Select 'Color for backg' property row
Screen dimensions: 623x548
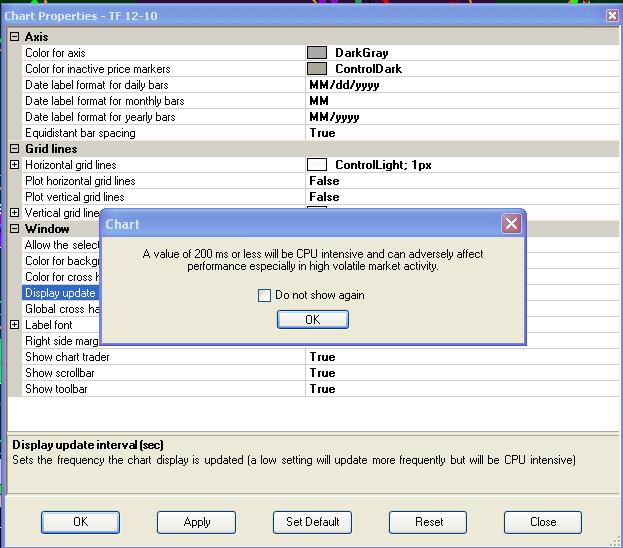coord(60,261)
